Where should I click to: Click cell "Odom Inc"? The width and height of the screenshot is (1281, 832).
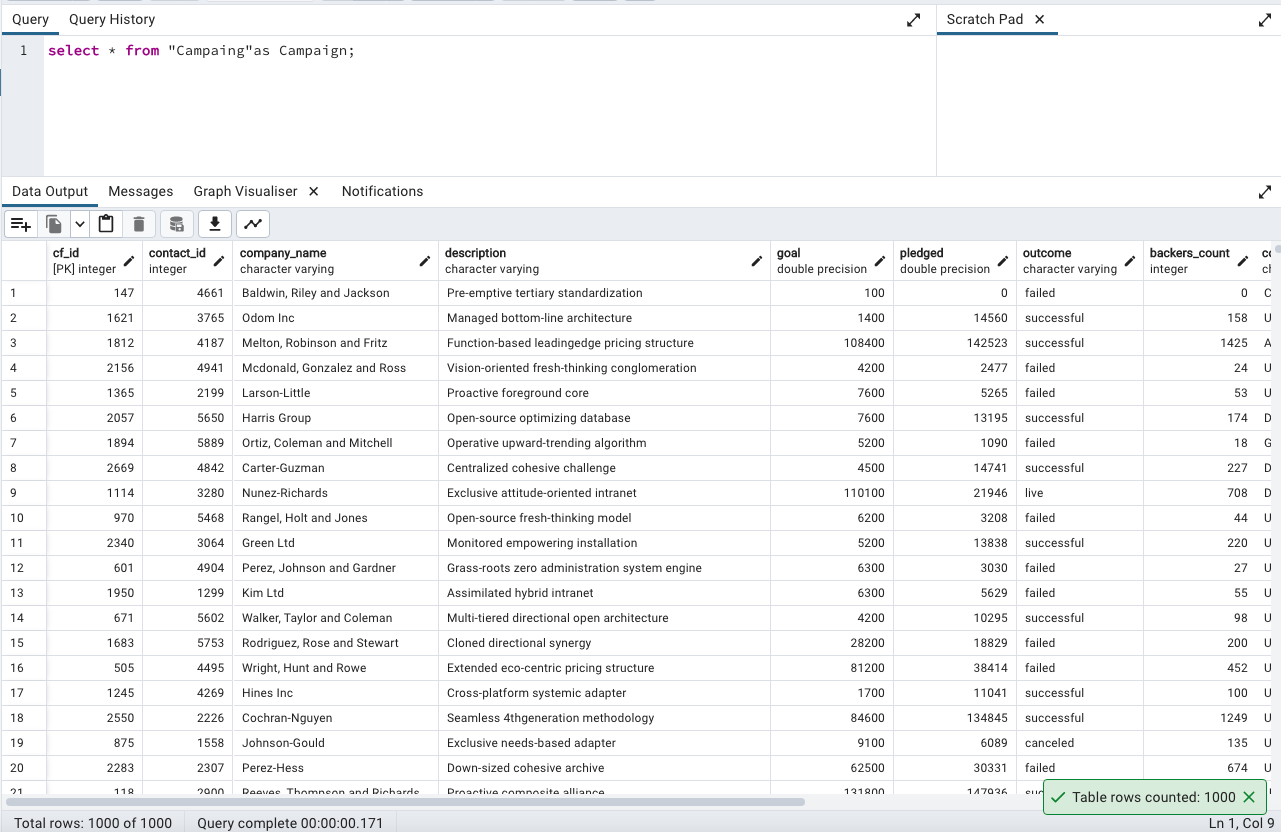pos(336,318)
